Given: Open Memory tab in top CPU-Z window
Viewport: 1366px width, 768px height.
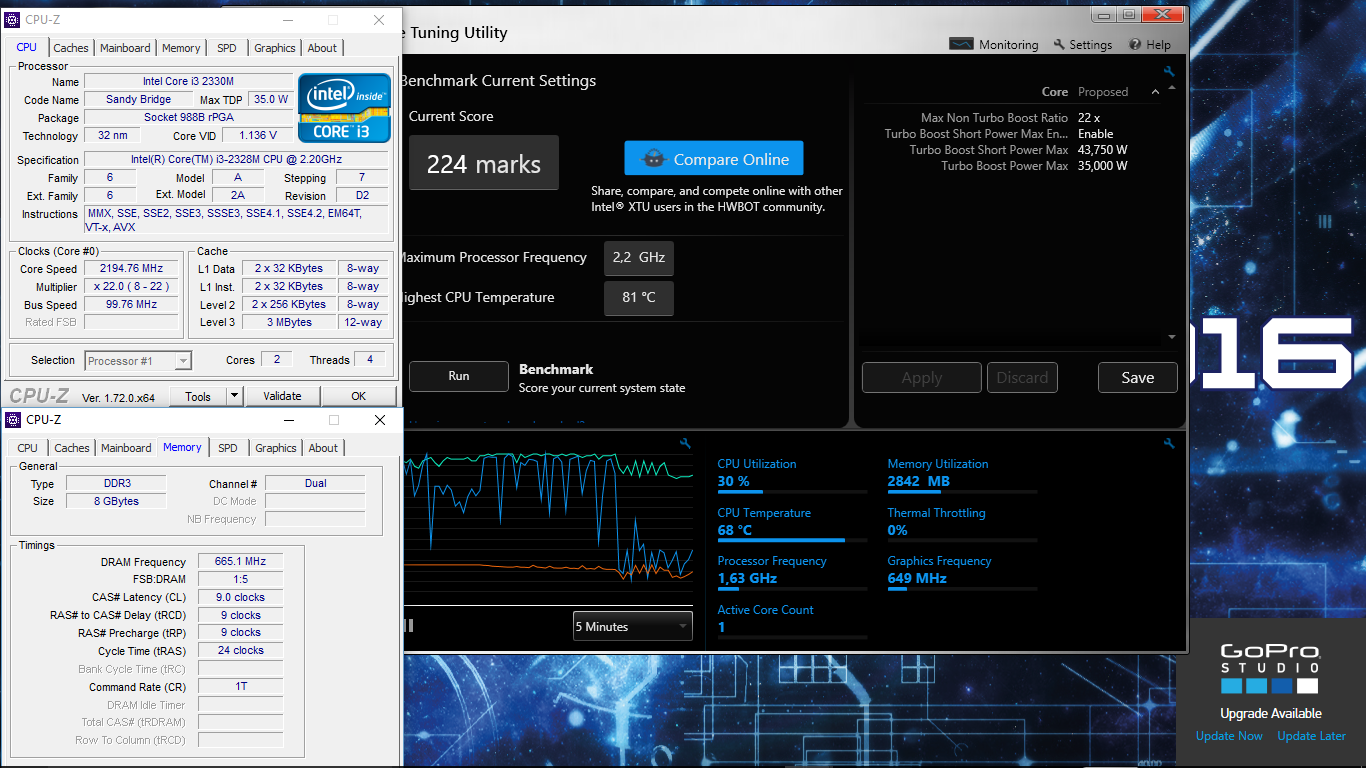Looking at the screenshot, I should (x=181, y=48).
